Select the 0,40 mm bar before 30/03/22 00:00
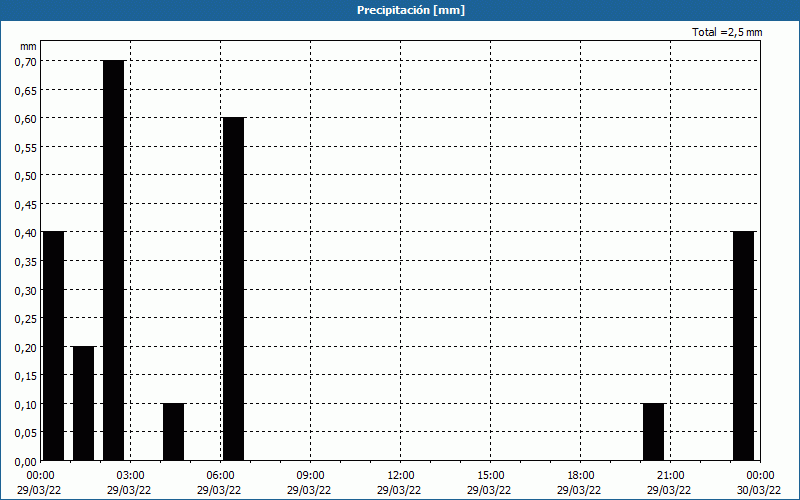The width and height of the screenshot is (800, 500). coord(743,346)
